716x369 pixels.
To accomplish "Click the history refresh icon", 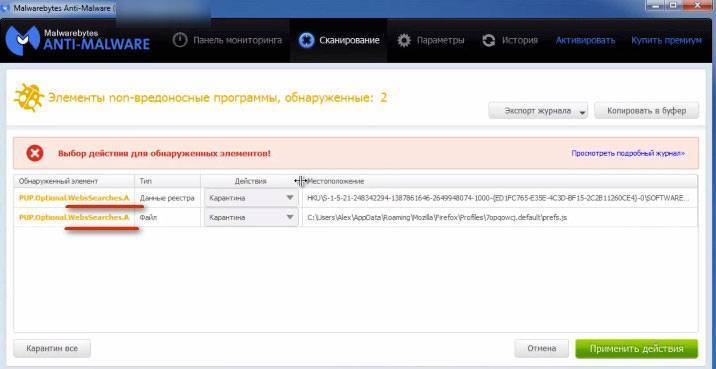I will click(x=489, y=40).
